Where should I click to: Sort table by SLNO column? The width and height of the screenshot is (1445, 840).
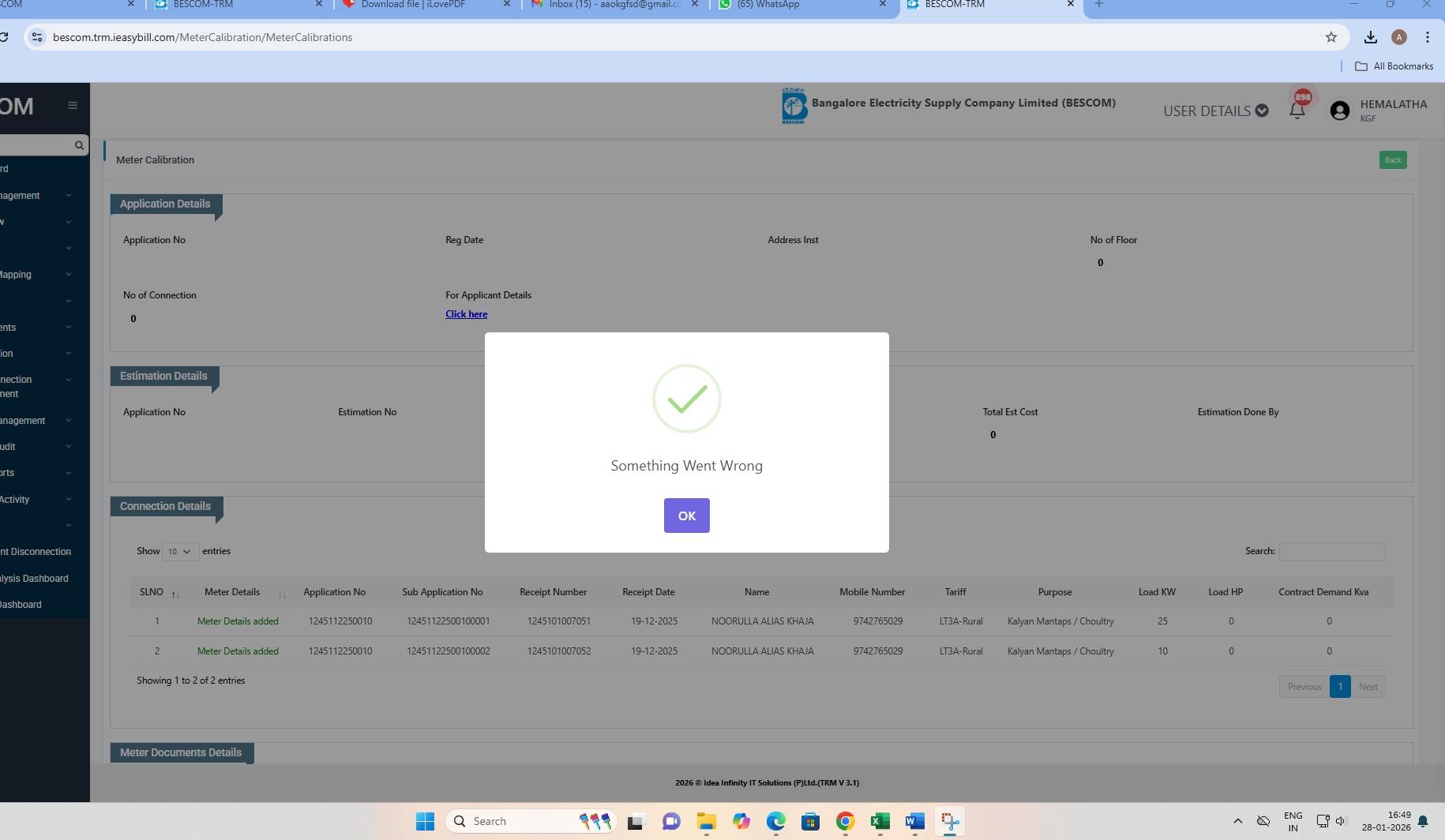tap(159, 592)
